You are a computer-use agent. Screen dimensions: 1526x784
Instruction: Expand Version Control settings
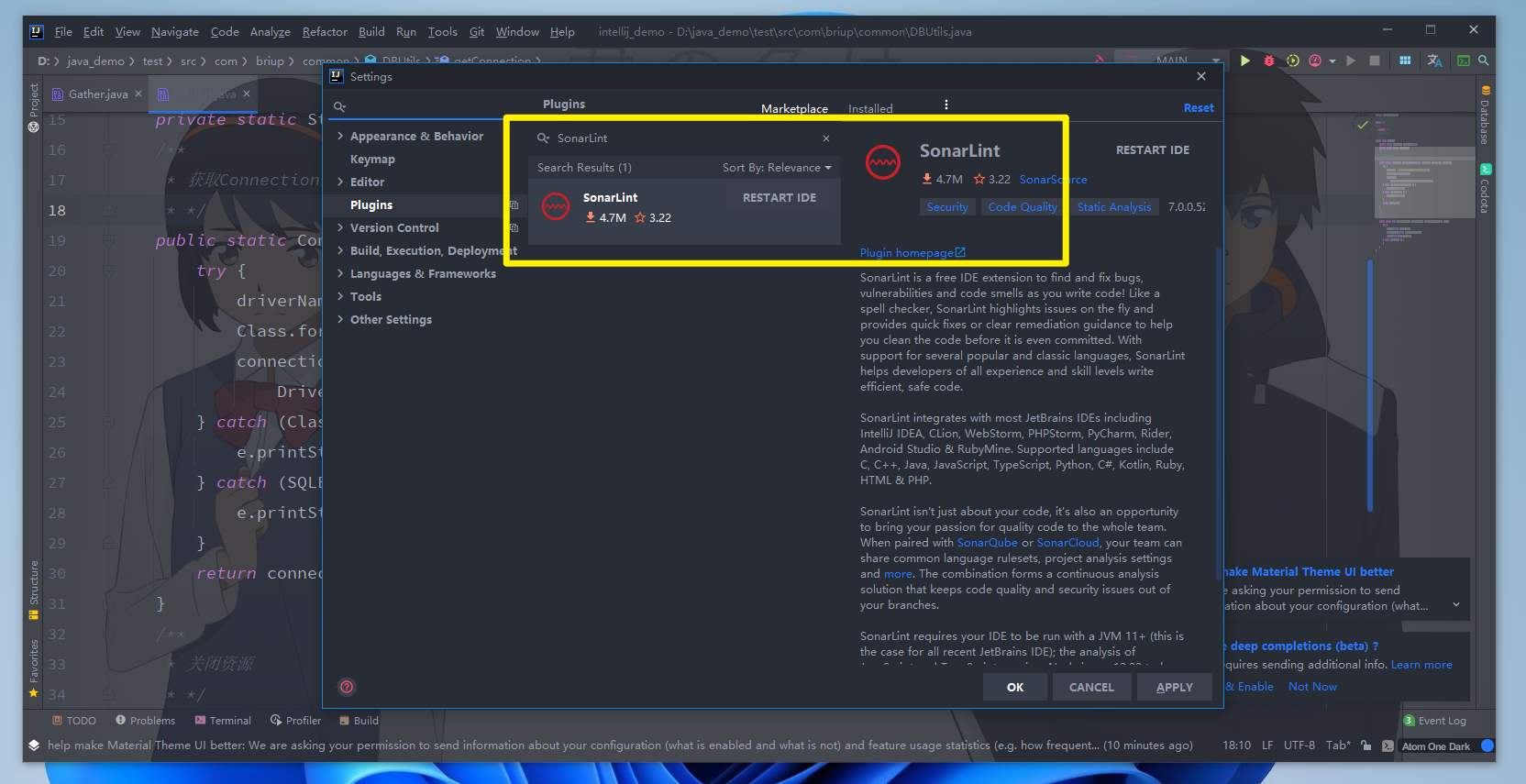pos(341,227)
